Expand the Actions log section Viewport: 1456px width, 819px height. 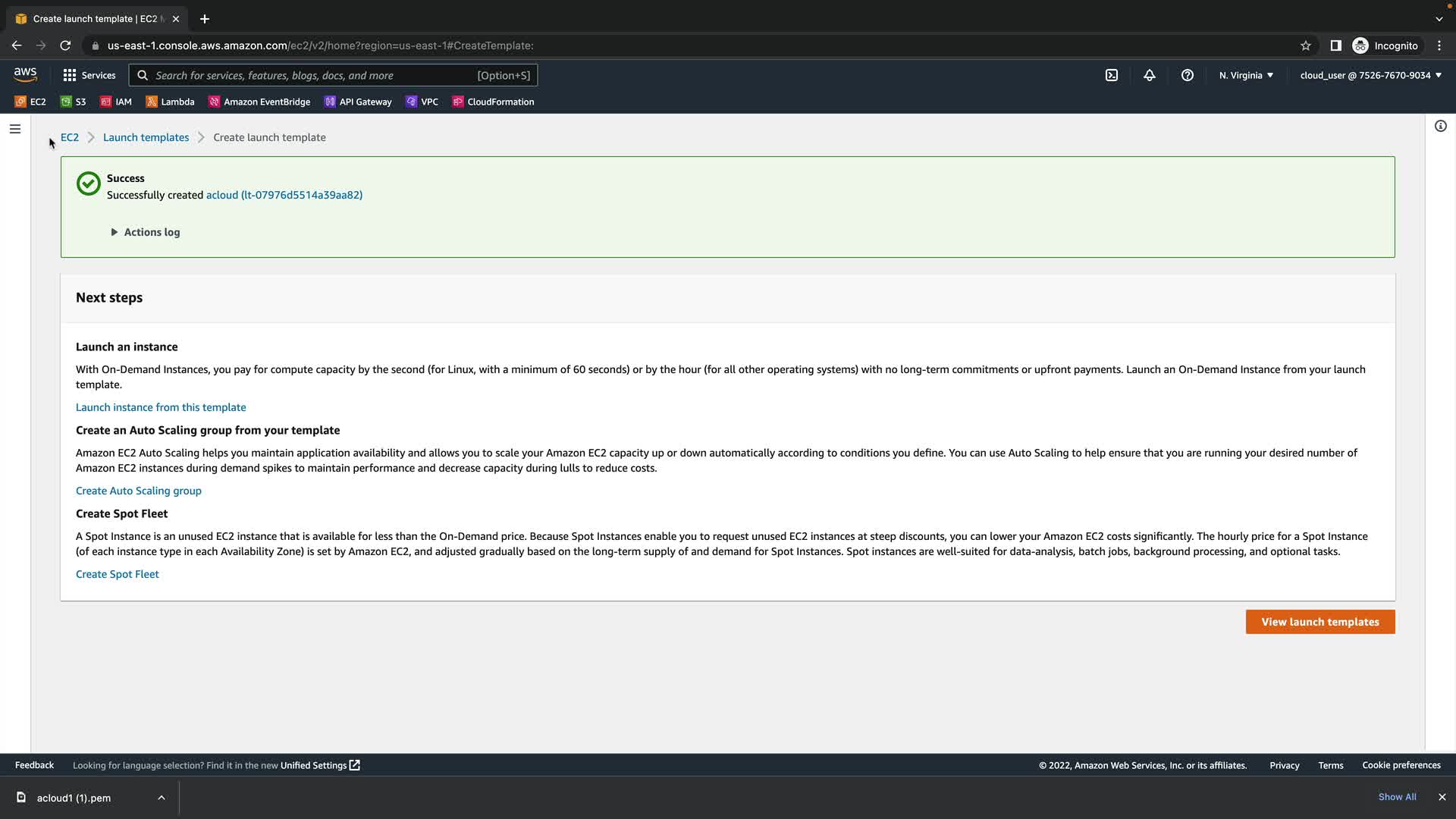(x=146, y=232)
